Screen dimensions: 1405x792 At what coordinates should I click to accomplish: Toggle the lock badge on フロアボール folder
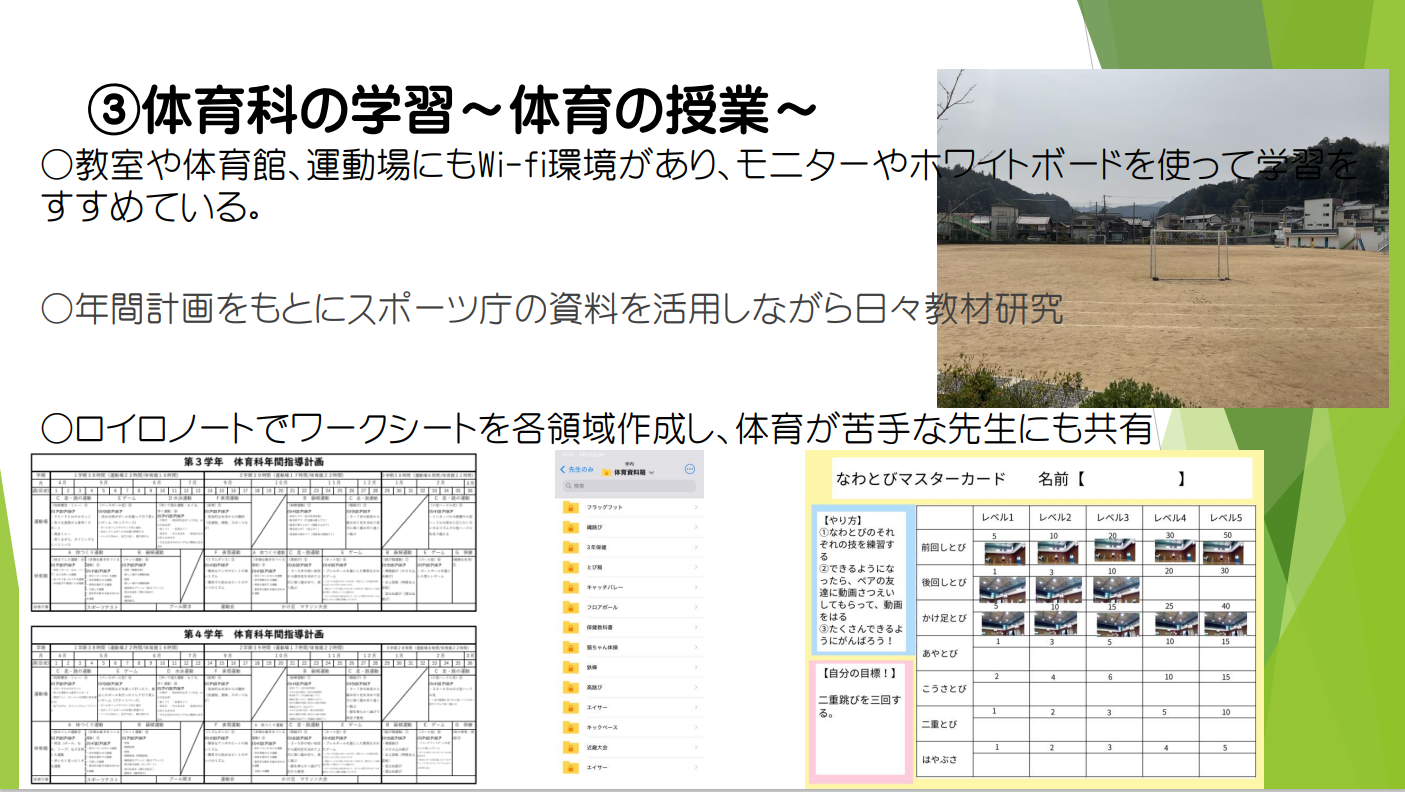pyautogui.click(x=572, y=607)
